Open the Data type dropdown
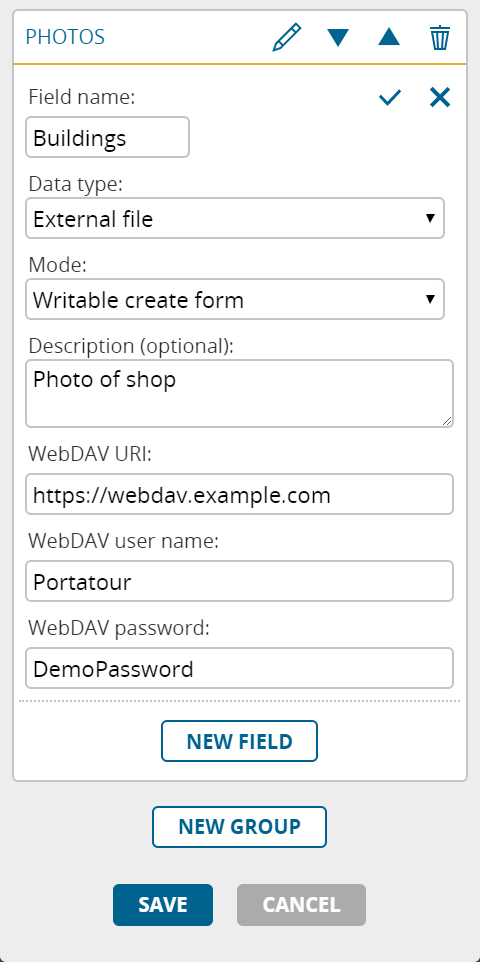Viewport: 480px width, 962px height. point(234,218)
